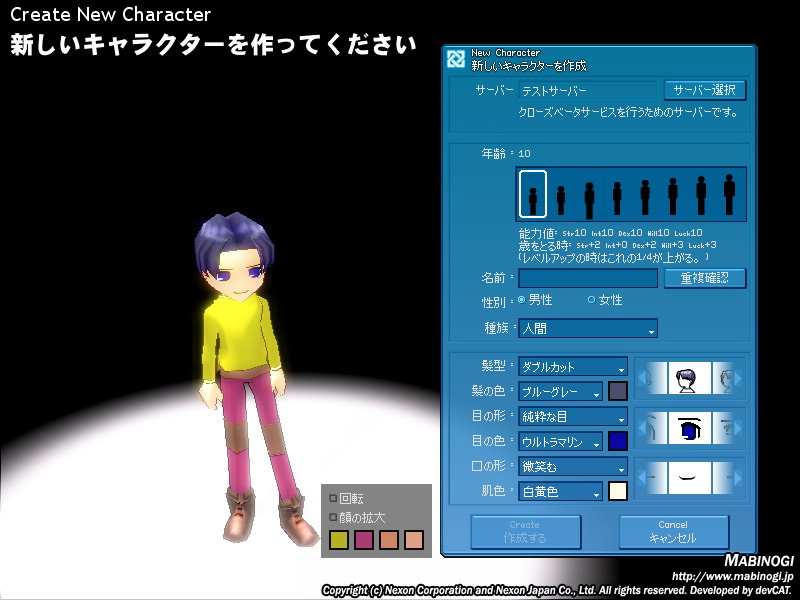Screen dimensions: 800x600
Task: Toggle the 顔の拡大 face zoom checkbox
Action: [x=333, y=517]
